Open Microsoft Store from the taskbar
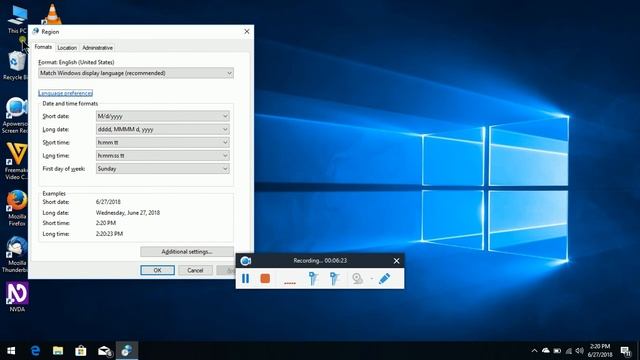The height and width of the screenshot is (360, 640). [81, 351]
